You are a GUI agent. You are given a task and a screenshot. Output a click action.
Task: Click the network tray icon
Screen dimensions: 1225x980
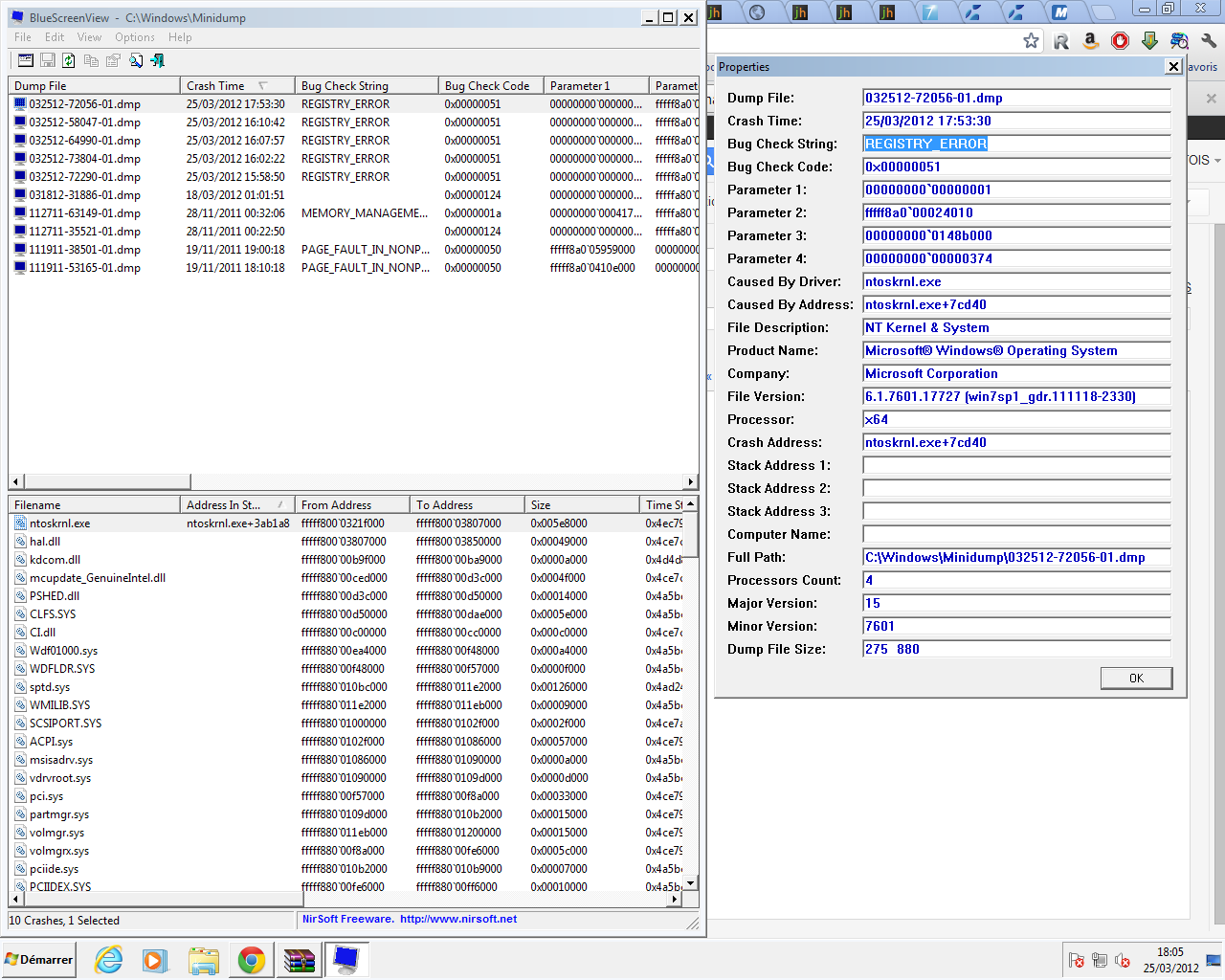[x=1100, y=960]
